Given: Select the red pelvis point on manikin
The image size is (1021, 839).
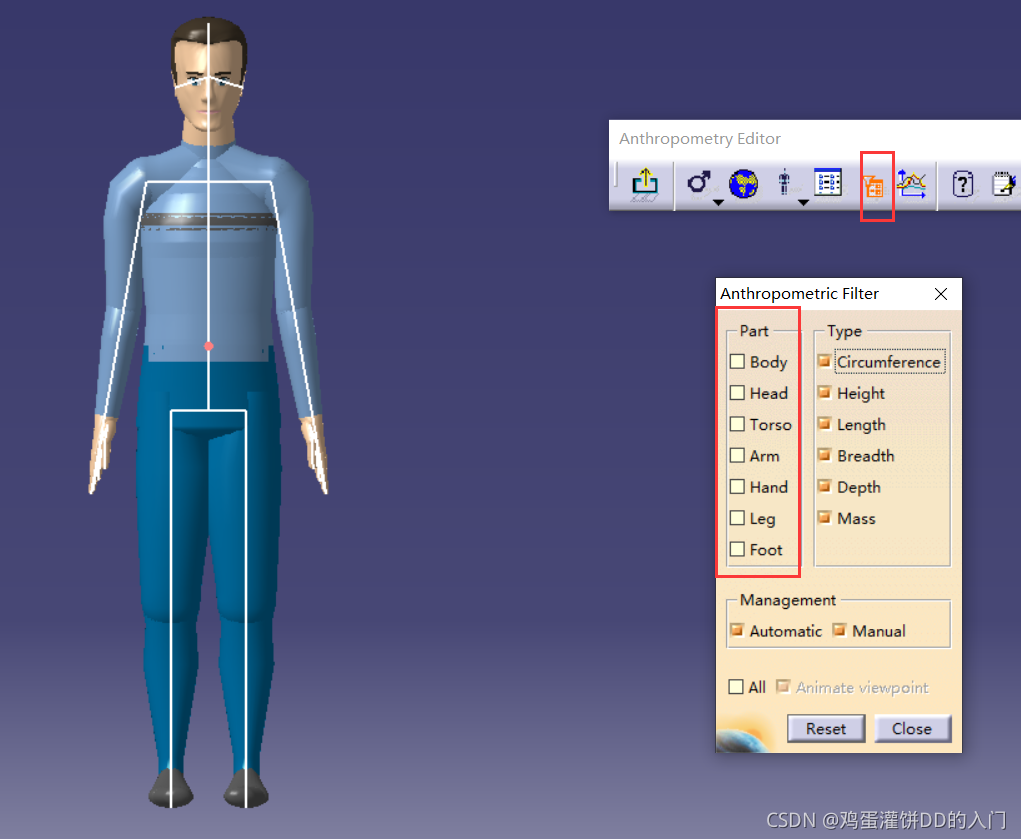Looking at the screenshot, I should click(208, 346).
